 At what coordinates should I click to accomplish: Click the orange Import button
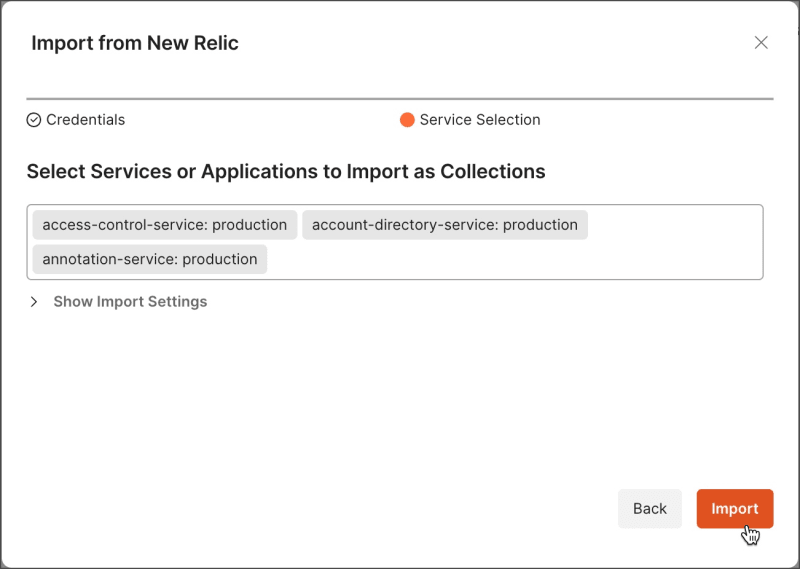734,508
